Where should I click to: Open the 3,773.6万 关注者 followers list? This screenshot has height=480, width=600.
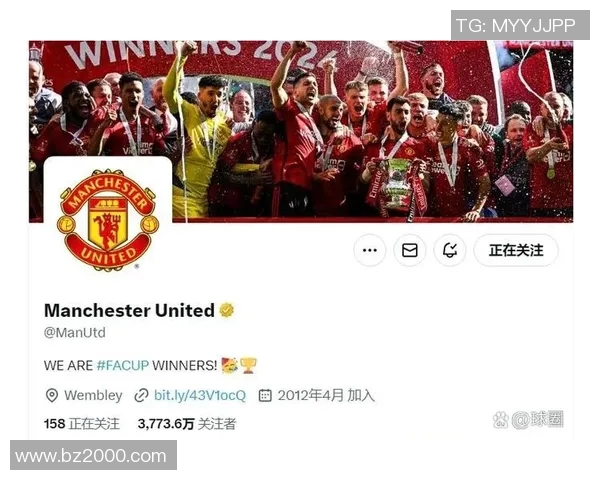(x=187, y=424)
